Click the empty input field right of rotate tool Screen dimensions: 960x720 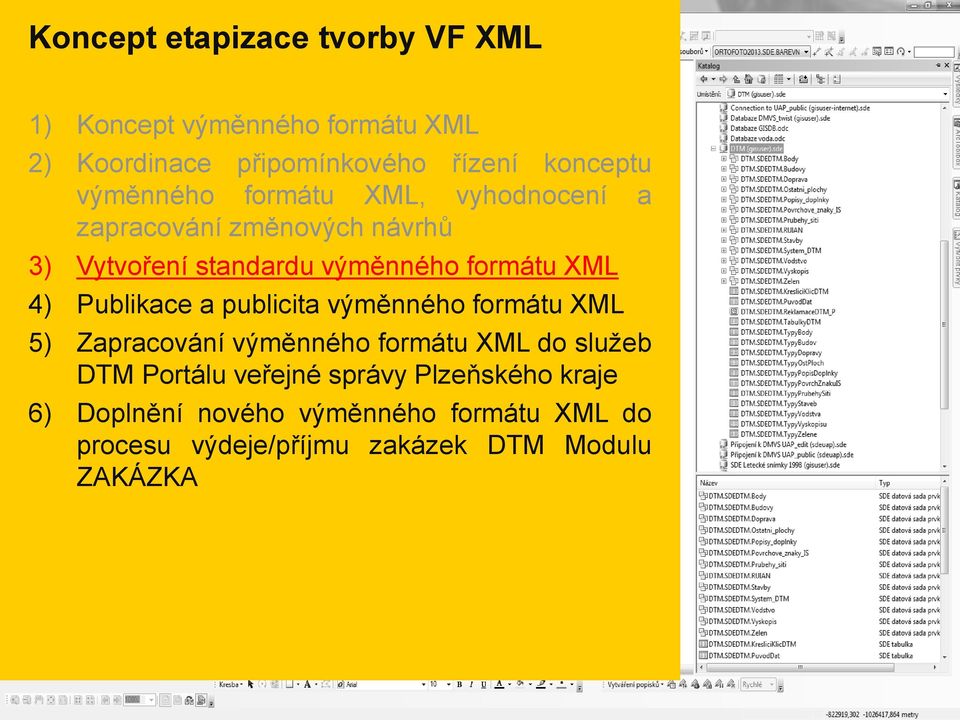(x=934, y=52)
